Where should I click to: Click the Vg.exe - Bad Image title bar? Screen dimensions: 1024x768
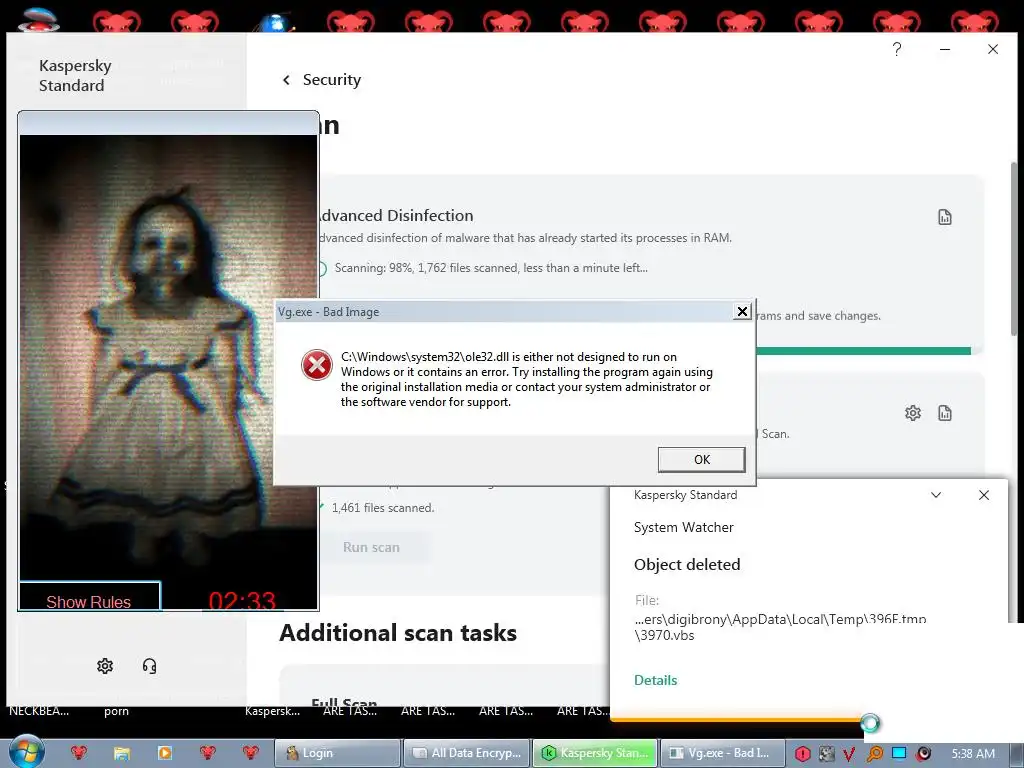(x=503, y=312)
